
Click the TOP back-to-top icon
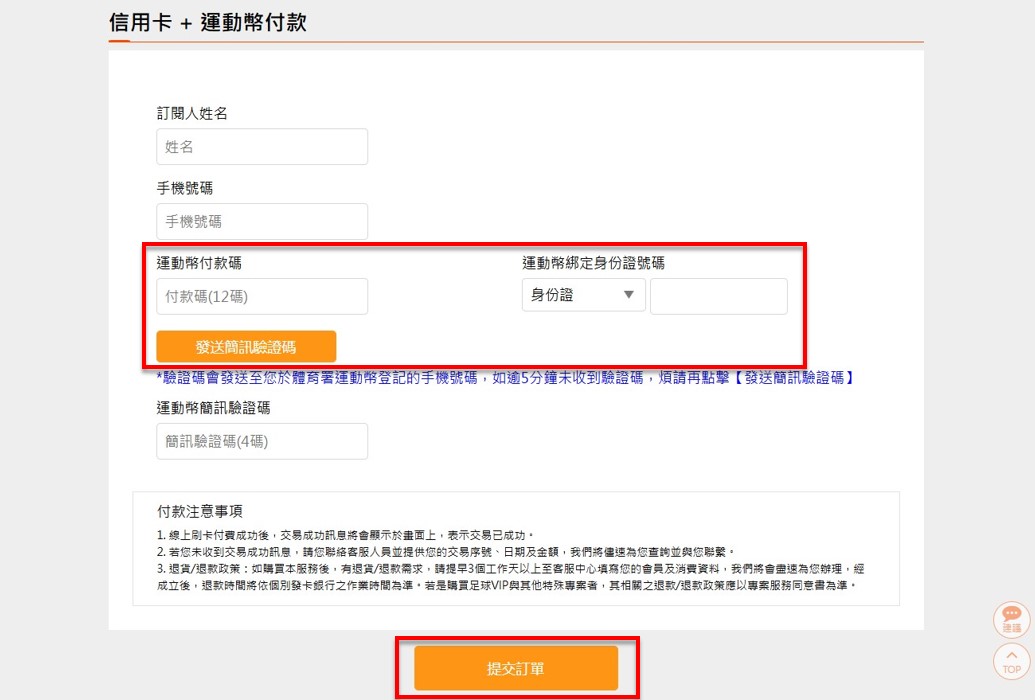pos(1011,661)
